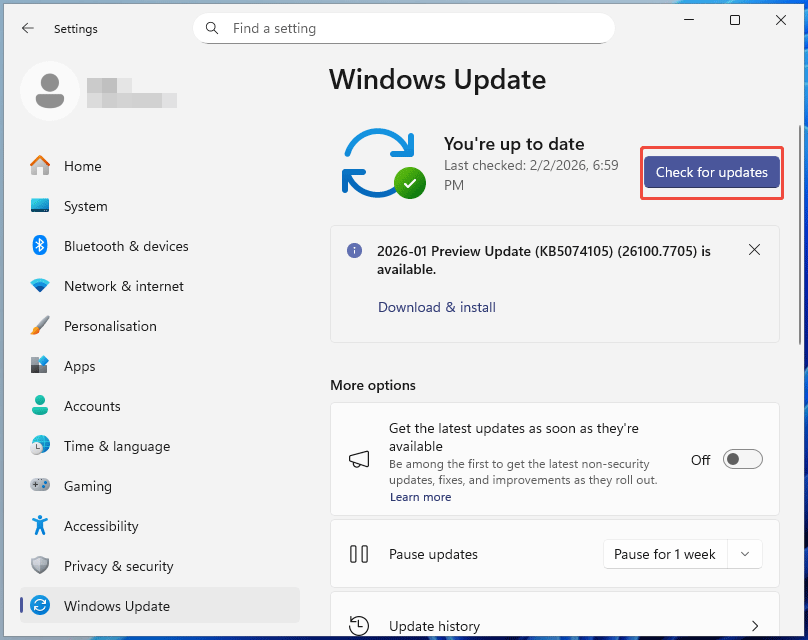Click the Windows Update circular arrows icon
This screenshot has height=640, width=808.
pos(40,605)
